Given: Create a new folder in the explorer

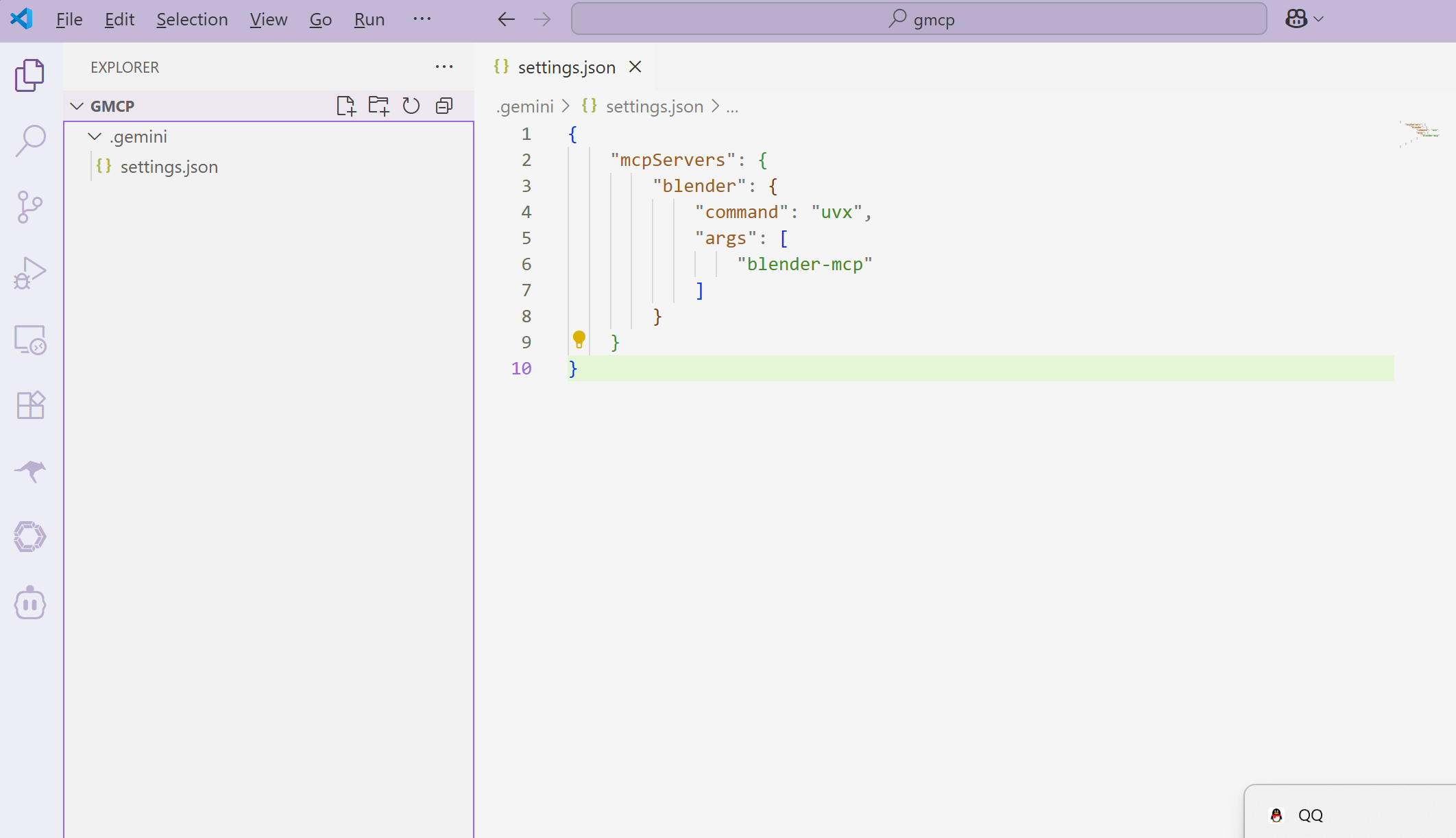Looking at the screenshot, I should [379, 106].
